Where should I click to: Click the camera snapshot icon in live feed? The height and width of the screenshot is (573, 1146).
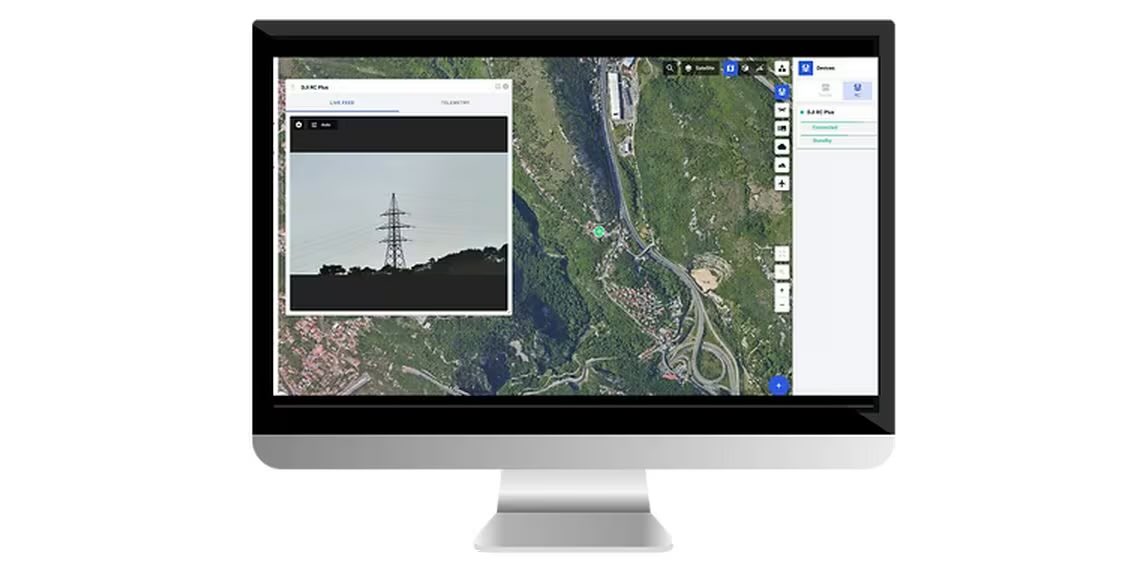pos(299,125)
